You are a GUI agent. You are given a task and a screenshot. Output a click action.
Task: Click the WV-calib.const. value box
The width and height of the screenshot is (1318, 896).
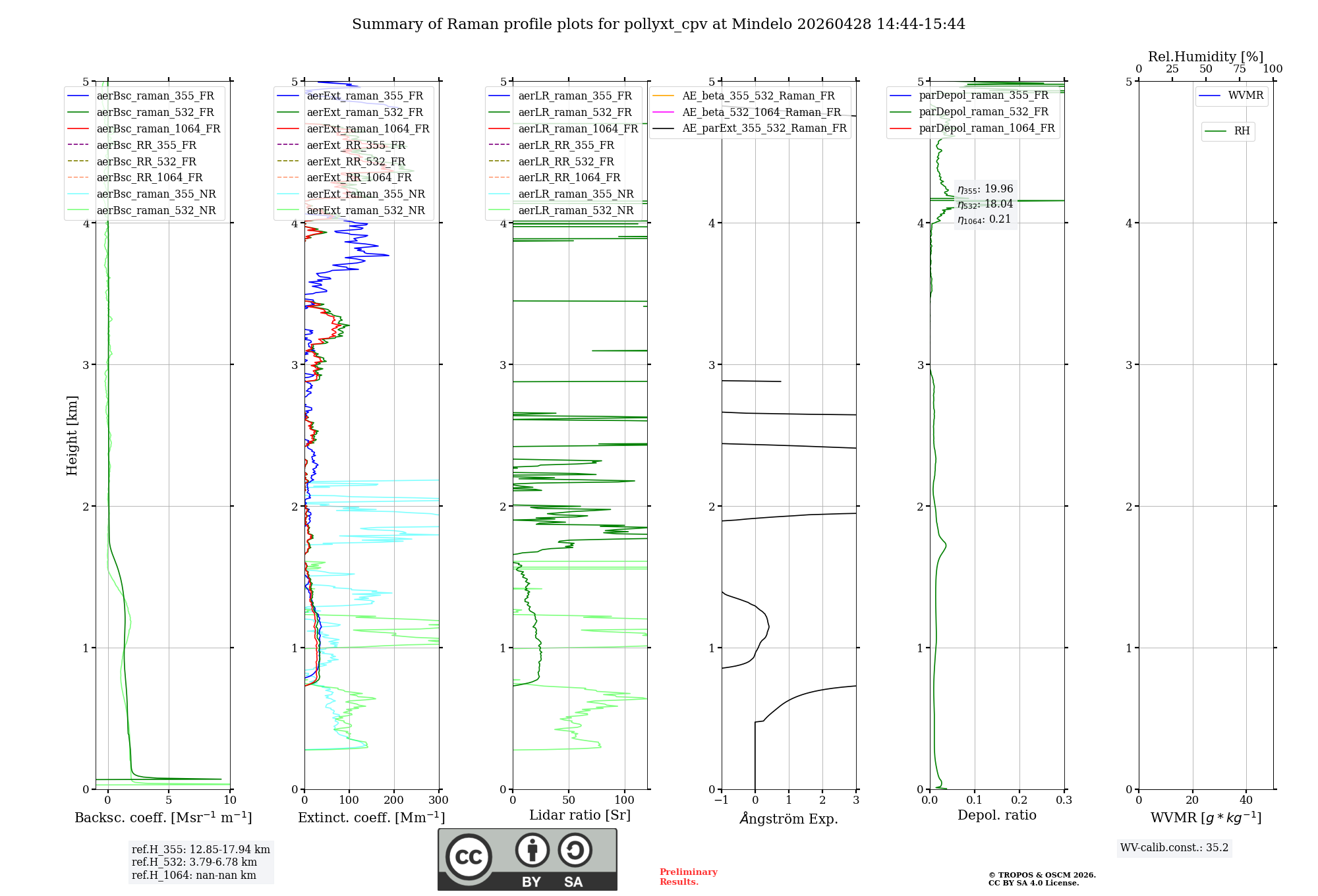pos(1174,848)
